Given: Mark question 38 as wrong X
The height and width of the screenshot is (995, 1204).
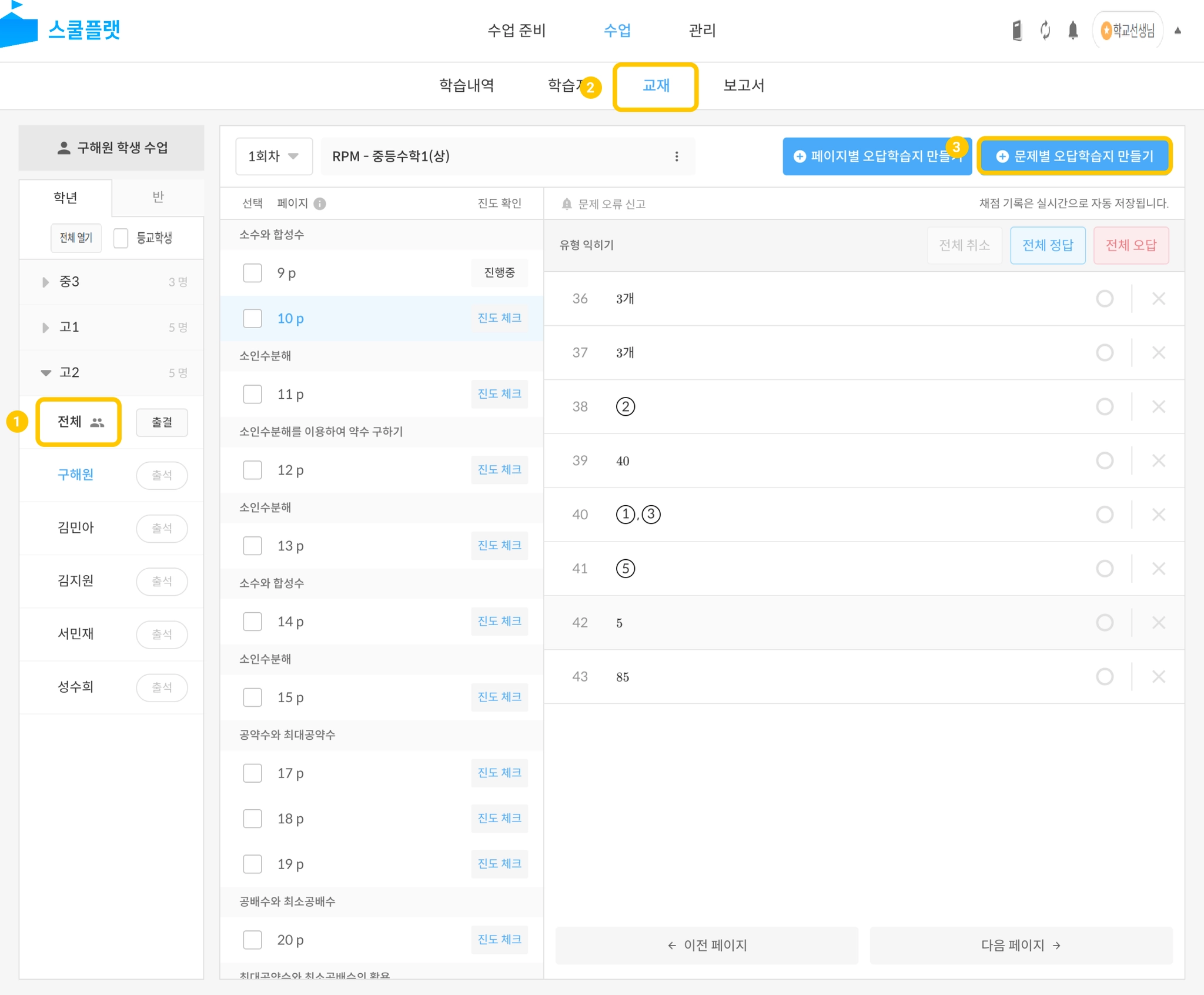Looking at the screenshot, I should [x=1158, y=407].
